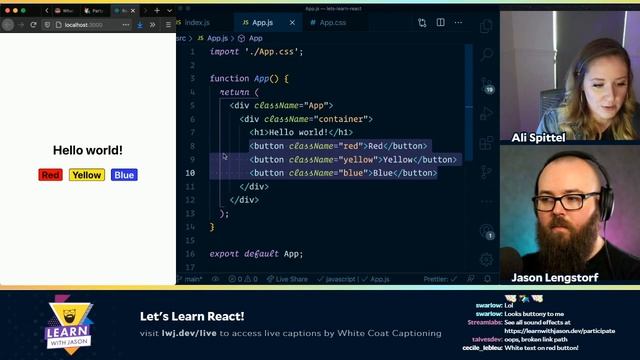The image size is (640, 360).
Task: Open a new browser tab with plus
Action: [x=157, y=11]
